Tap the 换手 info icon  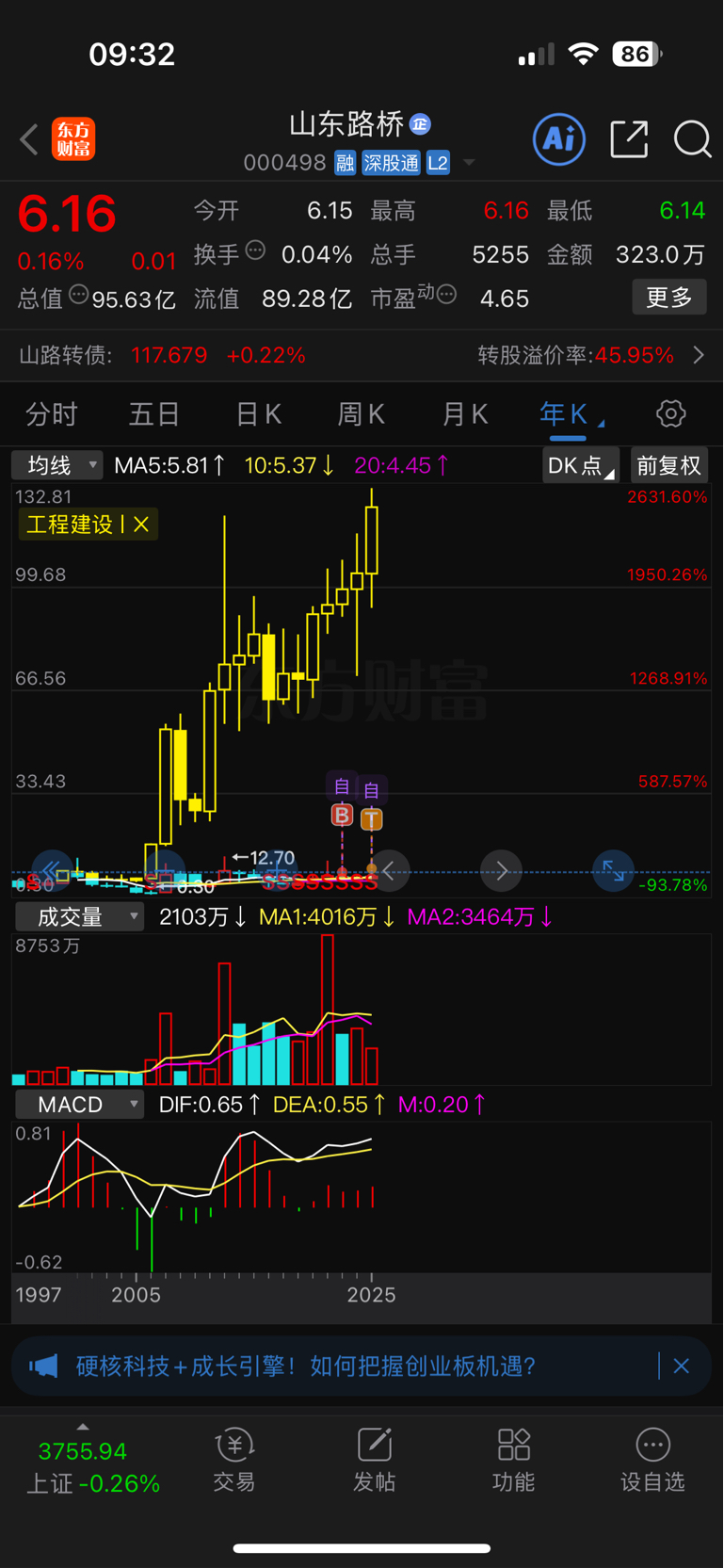pyautogui.click(x=255, y=251)
